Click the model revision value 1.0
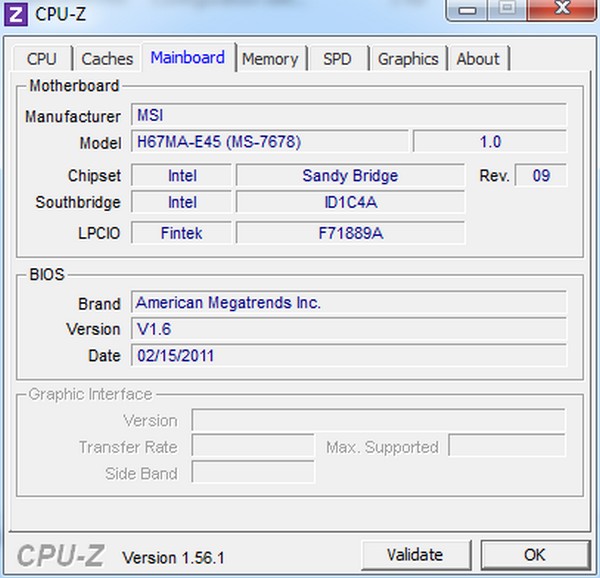 490,142
